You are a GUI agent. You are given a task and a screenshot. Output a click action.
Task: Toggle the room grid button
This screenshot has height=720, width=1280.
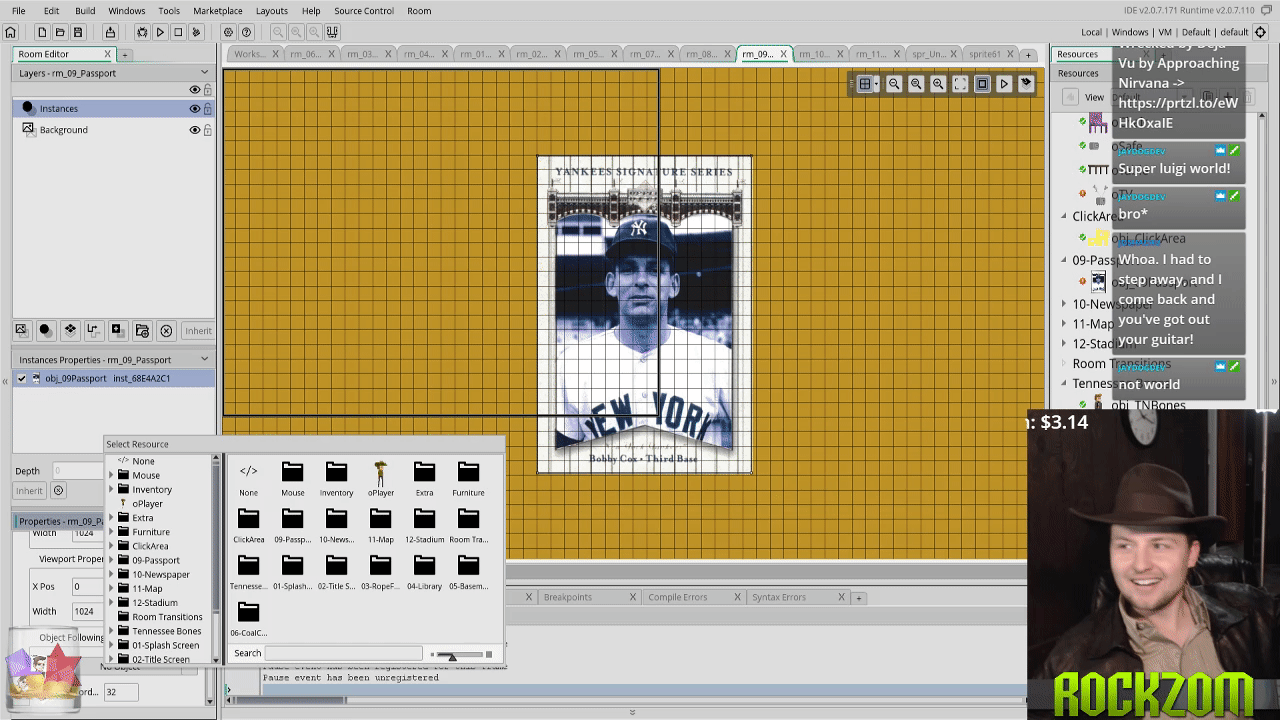click(864, 84)
